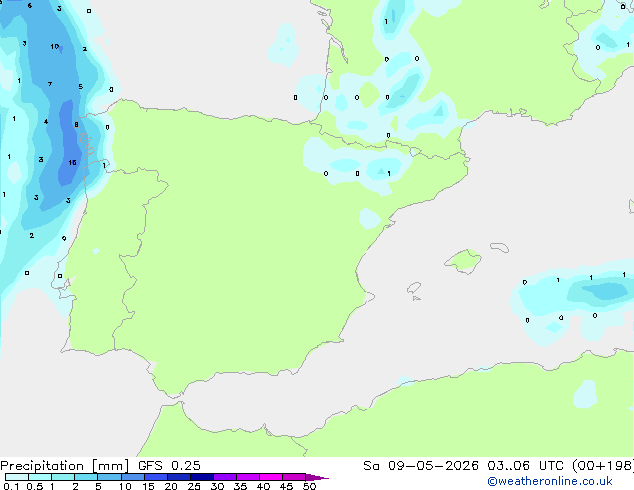Click the "8" precipitation value near Galicia coast

pos(76,125)
